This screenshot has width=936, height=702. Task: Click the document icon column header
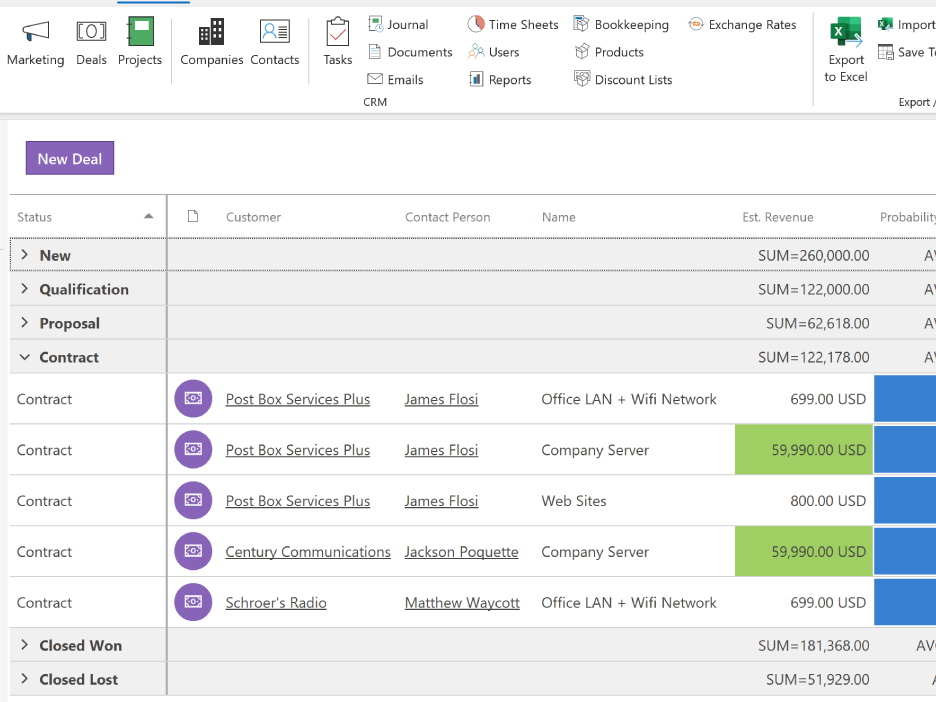coord(193,216)
